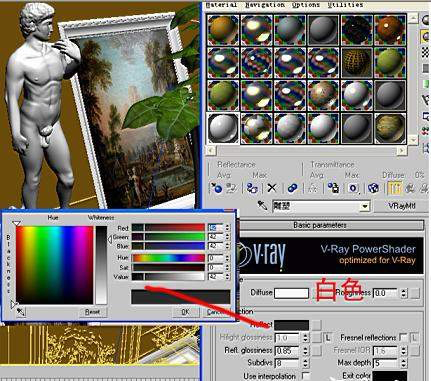Screen dimensions: 431x381
Task: Click the VRayMtl material type button
Action: pos(402,206)
